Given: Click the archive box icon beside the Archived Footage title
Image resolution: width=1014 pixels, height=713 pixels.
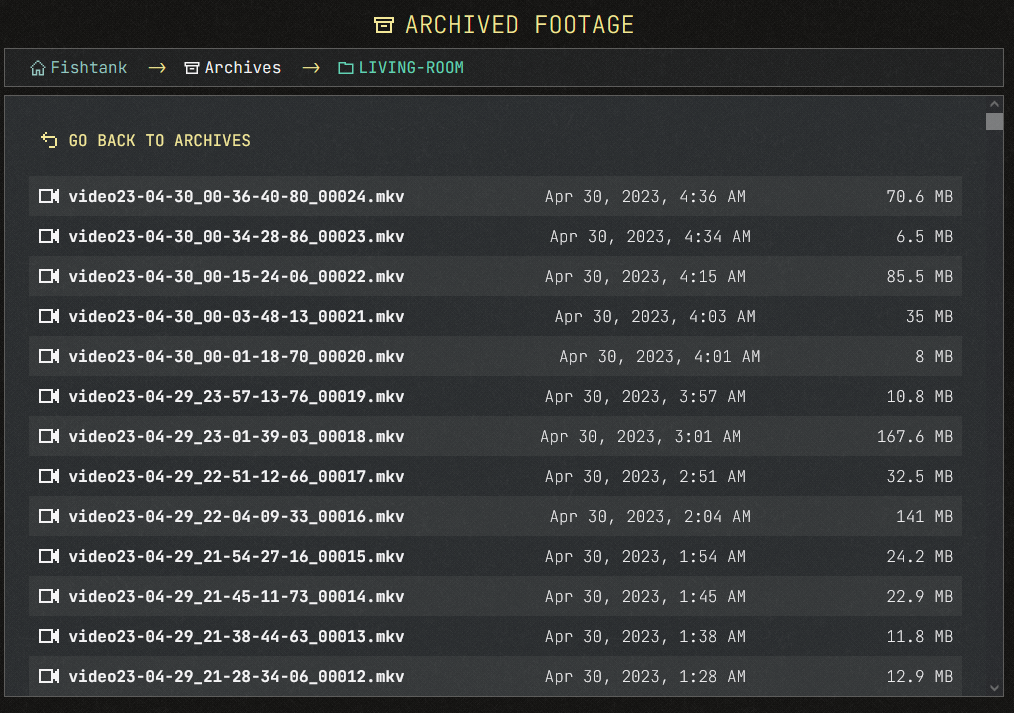Looking at the screenshot, I should (383, 25).
